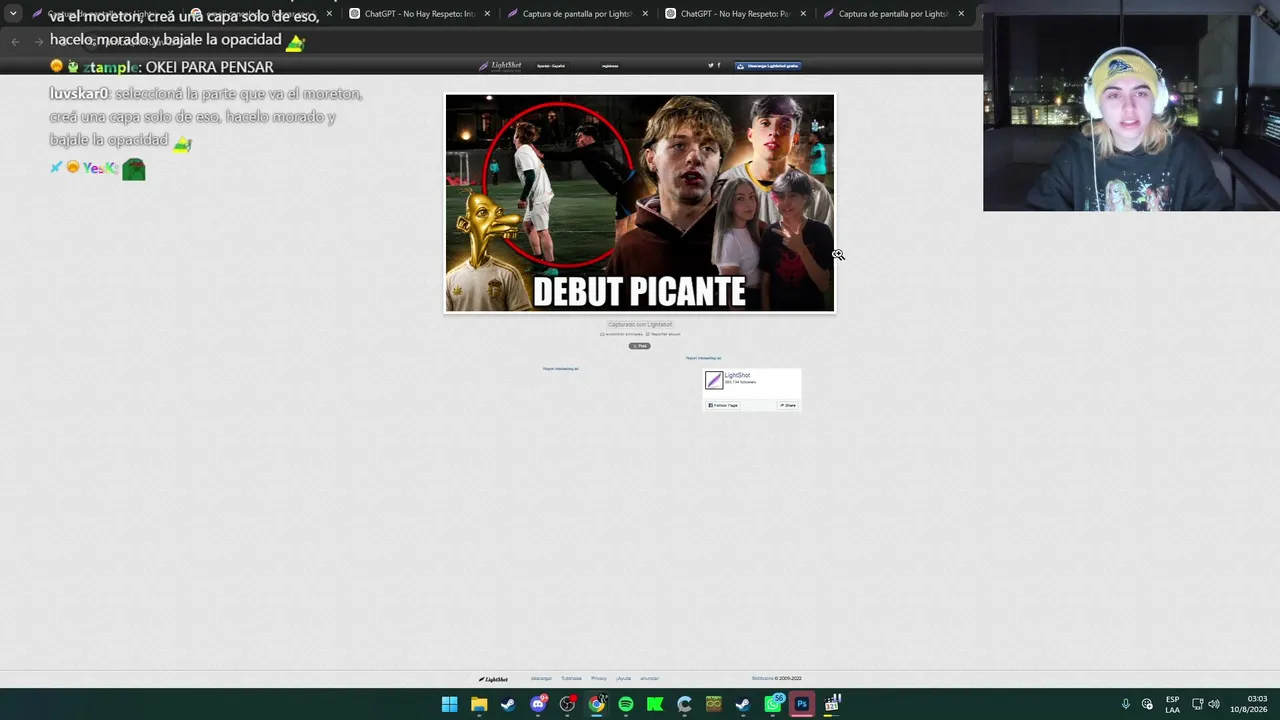Click the blue Descargar Lightshot gratis button
Screen dimensions: 1280x720
768,66
